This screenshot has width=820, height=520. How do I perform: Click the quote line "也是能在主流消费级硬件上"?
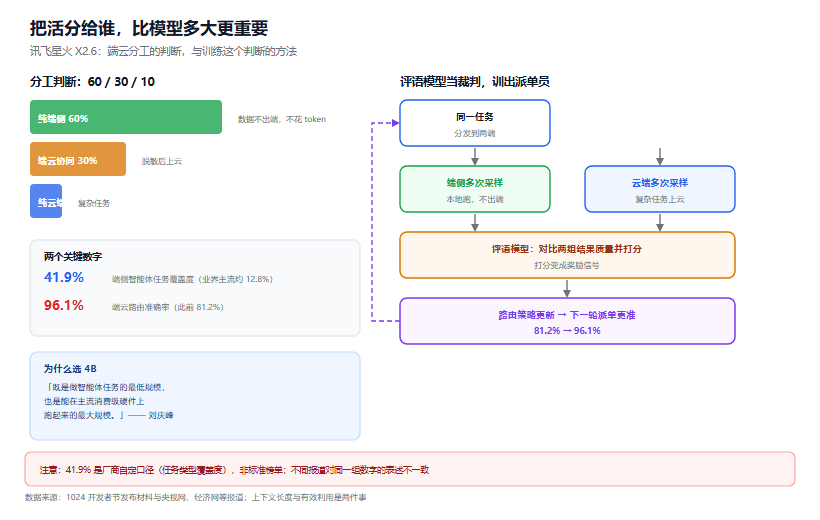pos(94,401)
